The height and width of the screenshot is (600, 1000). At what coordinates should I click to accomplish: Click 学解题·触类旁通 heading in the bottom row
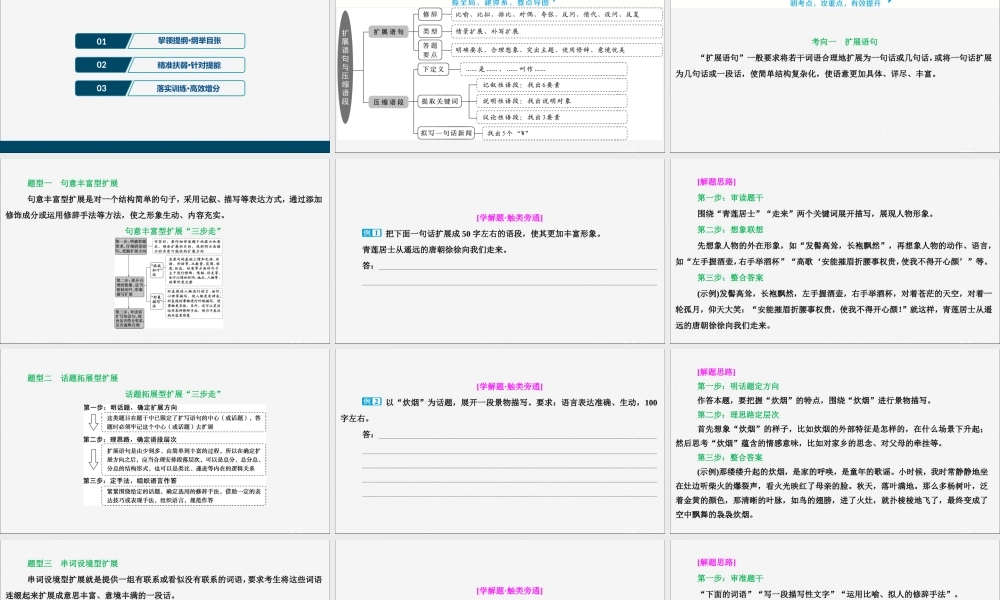[510, 590]
